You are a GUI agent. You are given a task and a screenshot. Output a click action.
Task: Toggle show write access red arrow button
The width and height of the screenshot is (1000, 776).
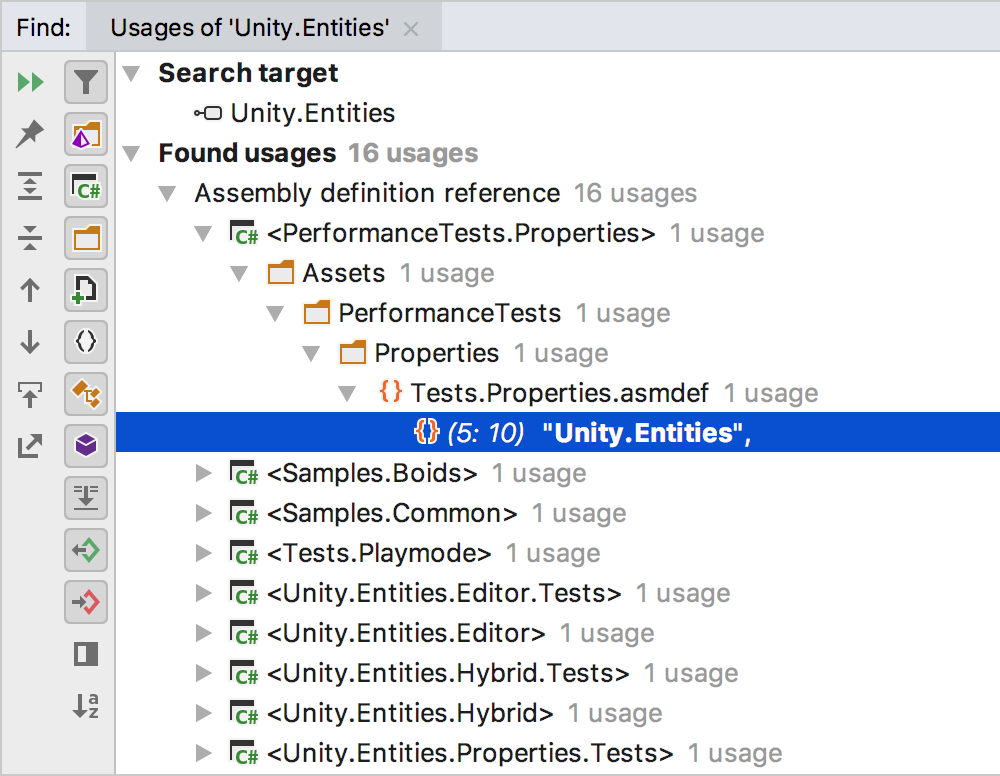(x=85, y=602)
